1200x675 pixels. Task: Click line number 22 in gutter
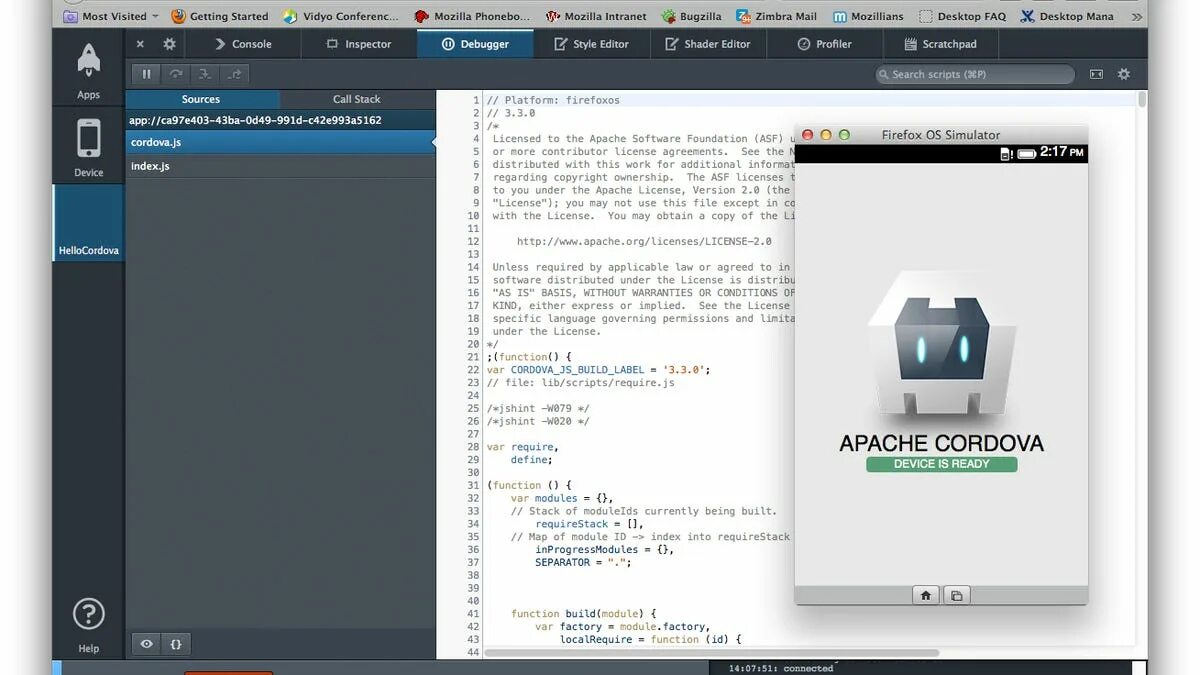[474, 369]
